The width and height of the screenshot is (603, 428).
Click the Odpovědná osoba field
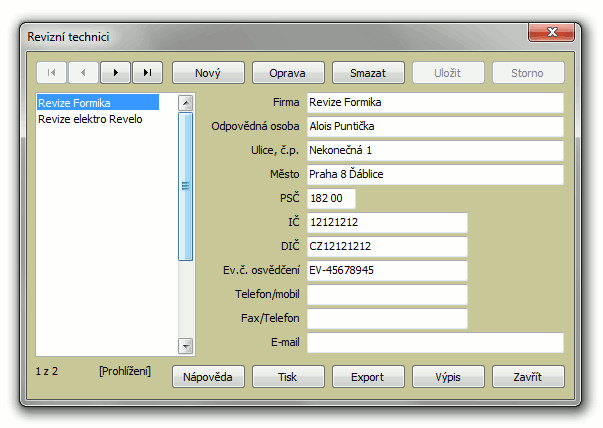(x=435, y=126)
